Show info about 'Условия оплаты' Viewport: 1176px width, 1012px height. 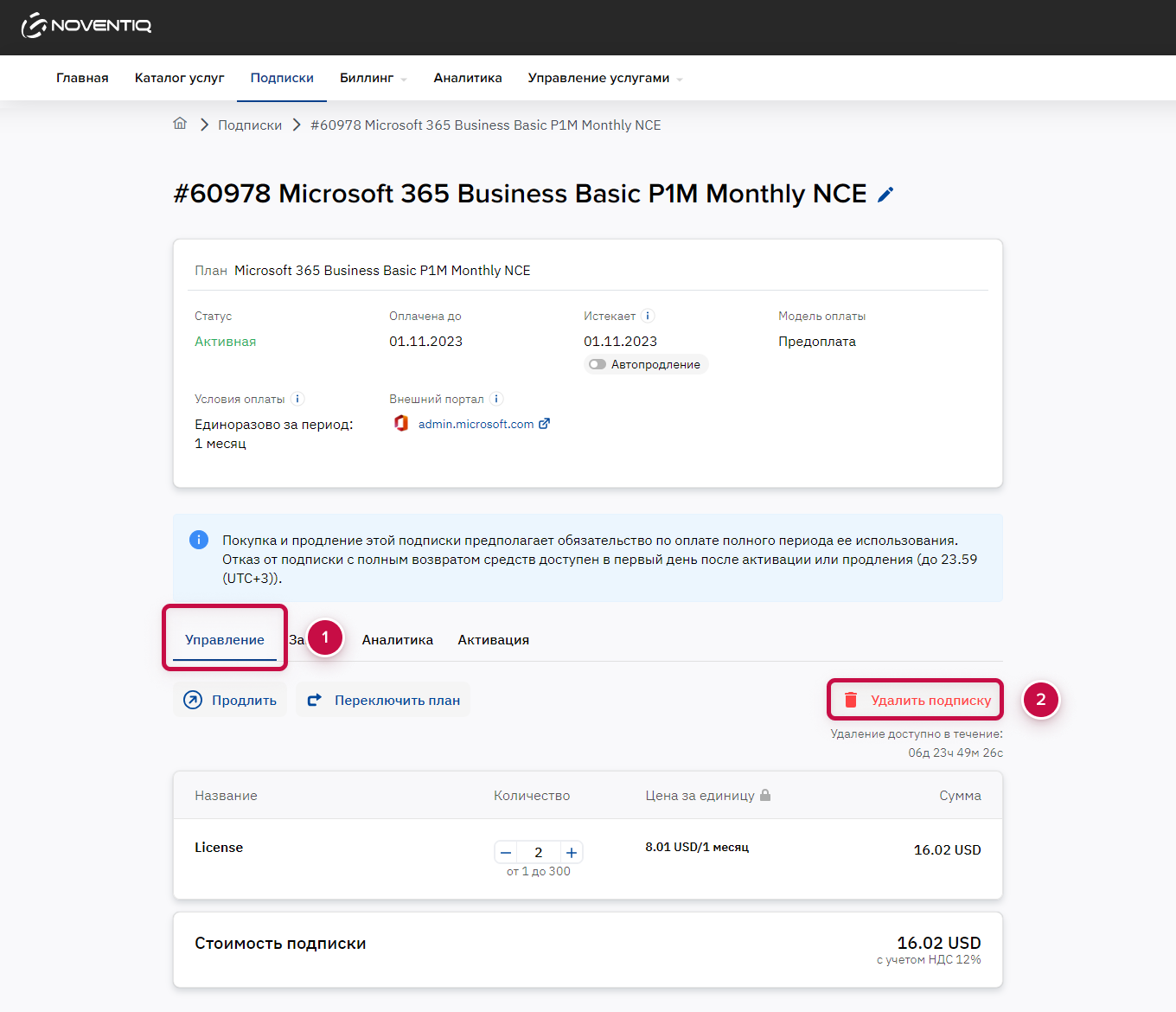tap(297, 399)
